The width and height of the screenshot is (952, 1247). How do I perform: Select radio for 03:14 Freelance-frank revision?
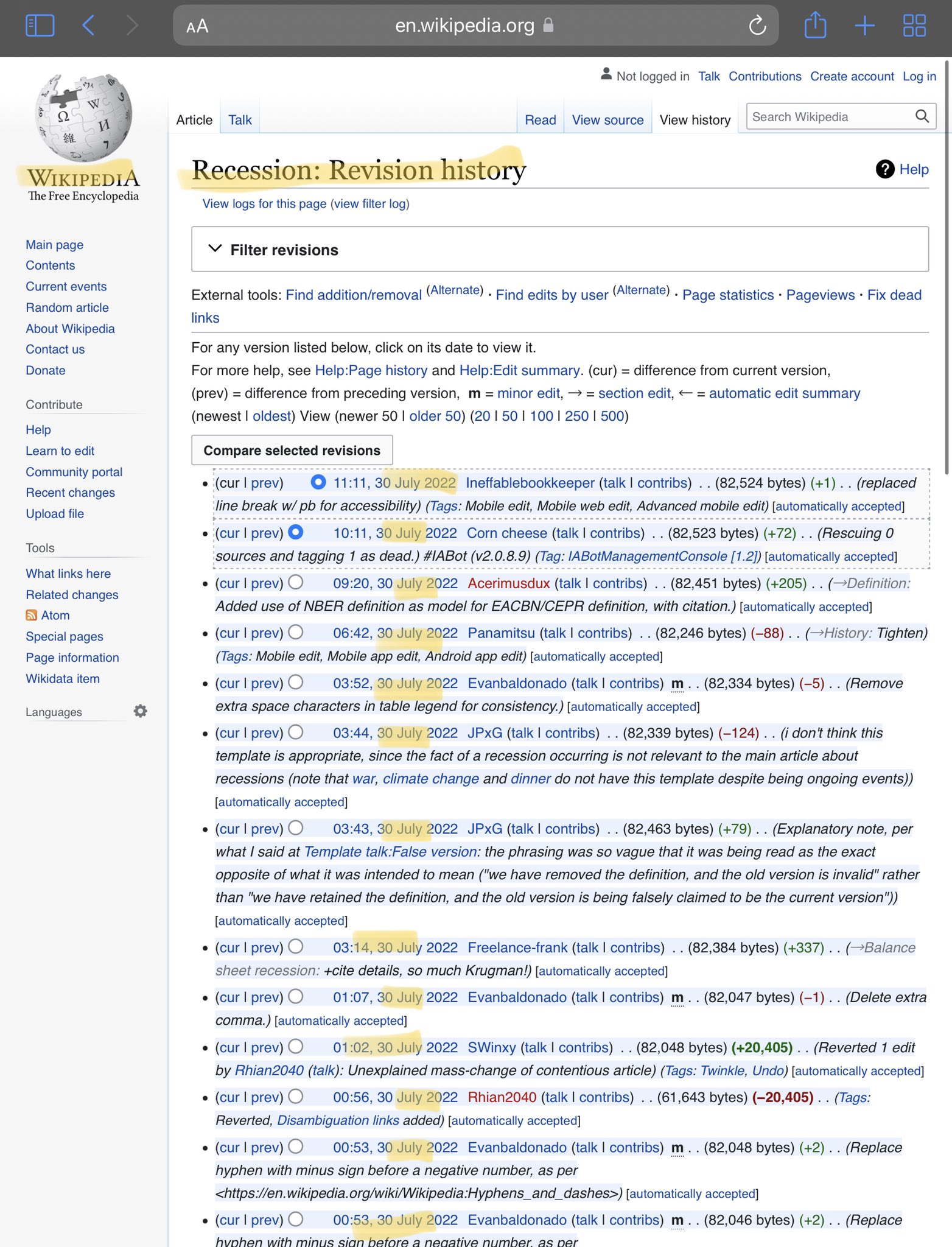(x=296, y=946)
